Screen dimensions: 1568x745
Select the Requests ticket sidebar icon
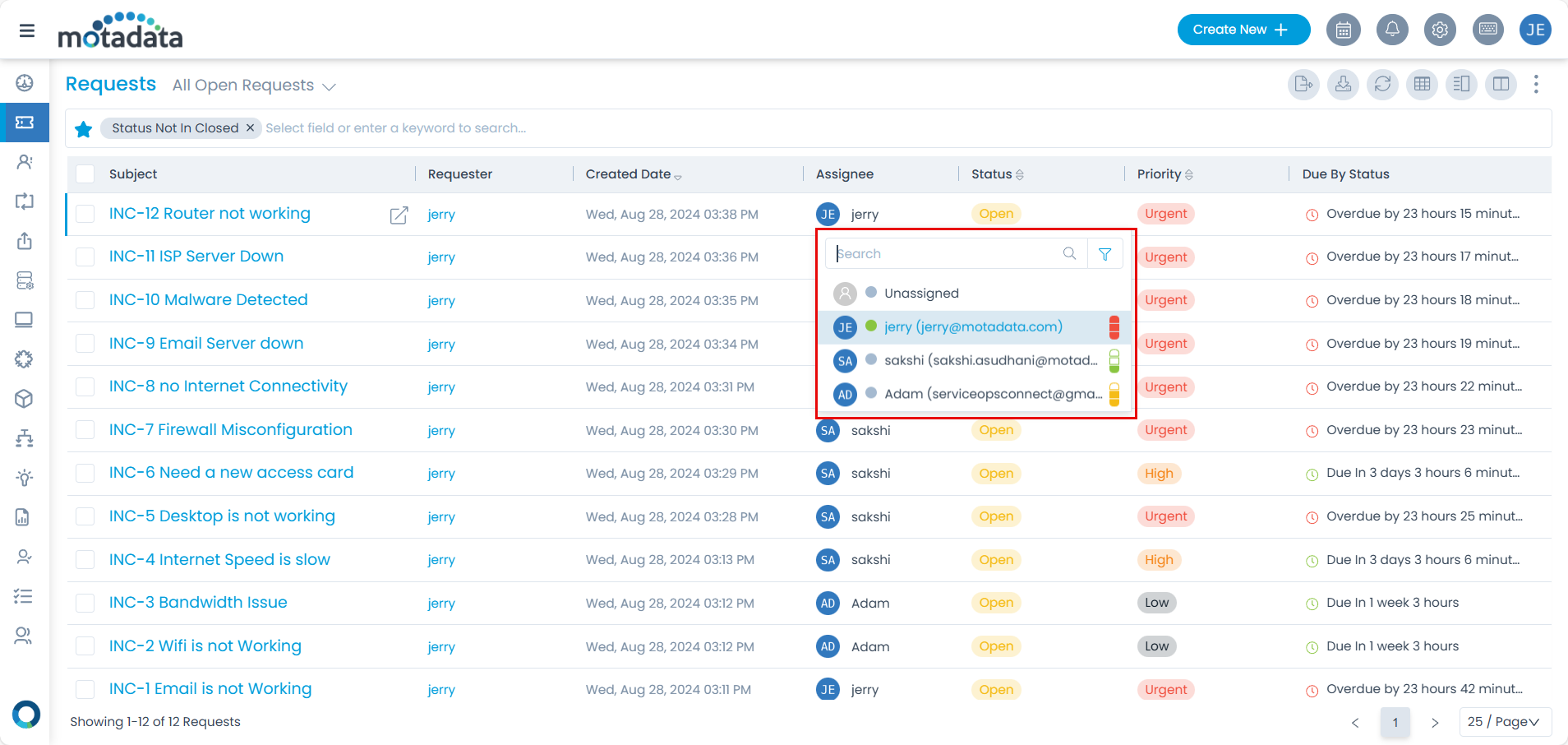(x=25, y=123)
